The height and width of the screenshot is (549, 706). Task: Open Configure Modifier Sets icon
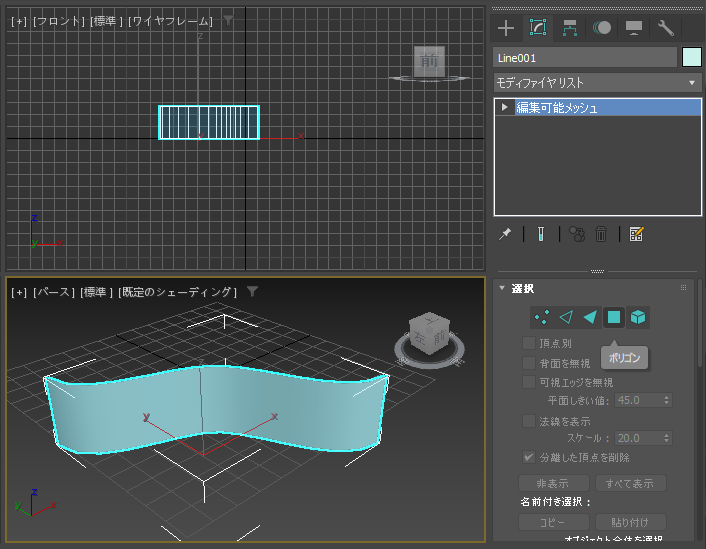click(x=636, y=234)
